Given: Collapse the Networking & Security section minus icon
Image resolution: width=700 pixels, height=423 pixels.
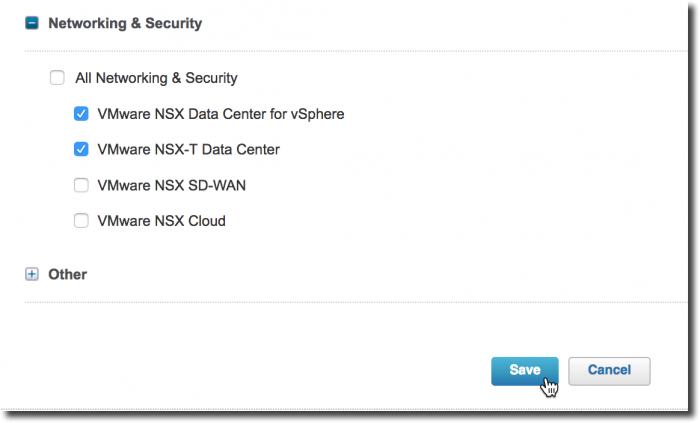Looking at the screenshot, I should coord(32,23).
